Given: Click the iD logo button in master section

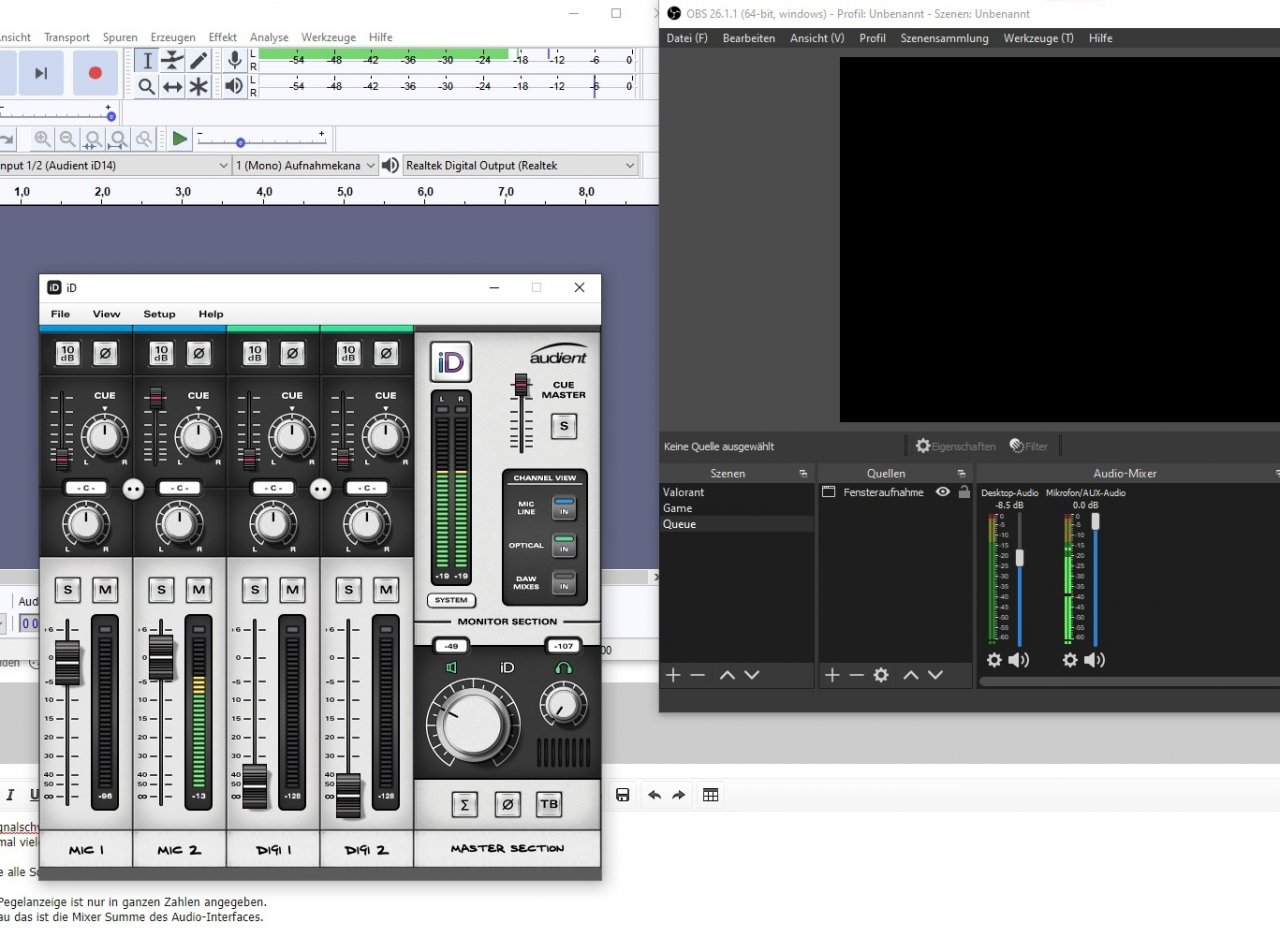Looking at the screenshot, I should pyautogui.click(x=451, y=362).
